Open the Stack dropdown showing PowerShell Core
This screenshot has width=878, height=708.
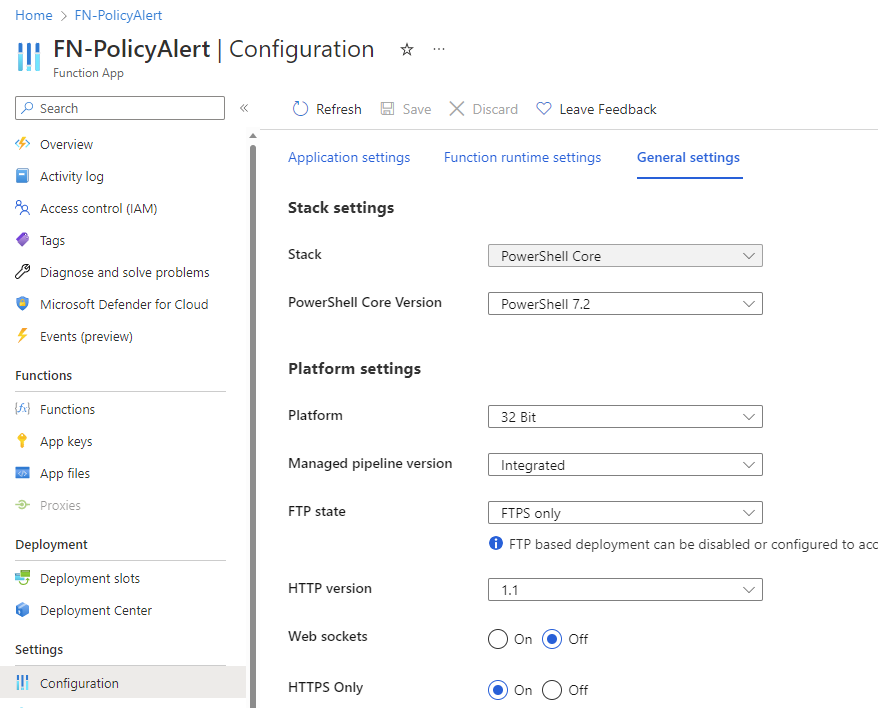click(625, 256)
